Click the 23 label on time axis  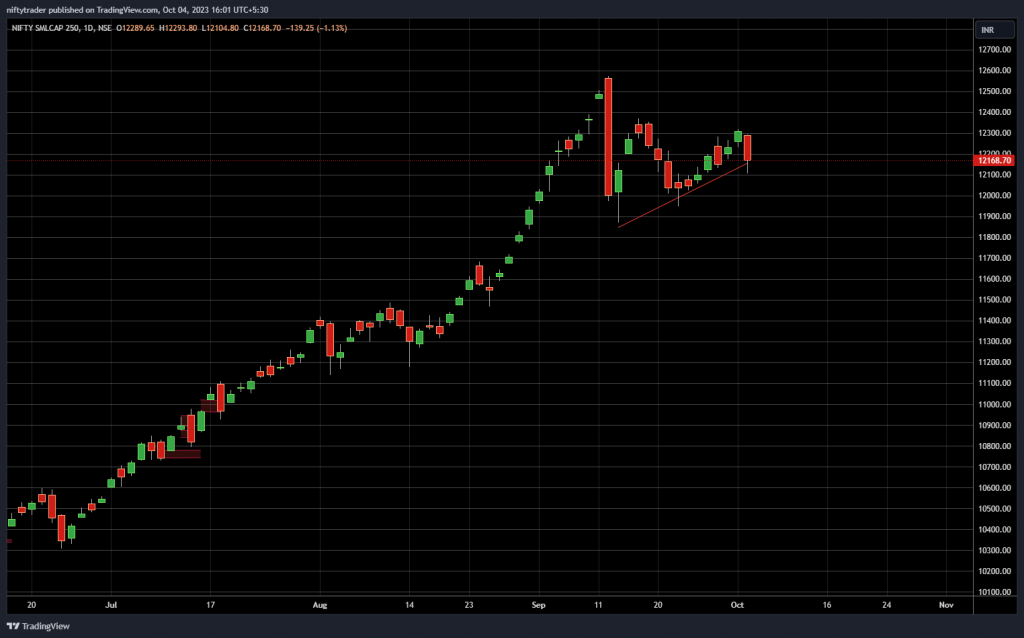coord(469,605)
